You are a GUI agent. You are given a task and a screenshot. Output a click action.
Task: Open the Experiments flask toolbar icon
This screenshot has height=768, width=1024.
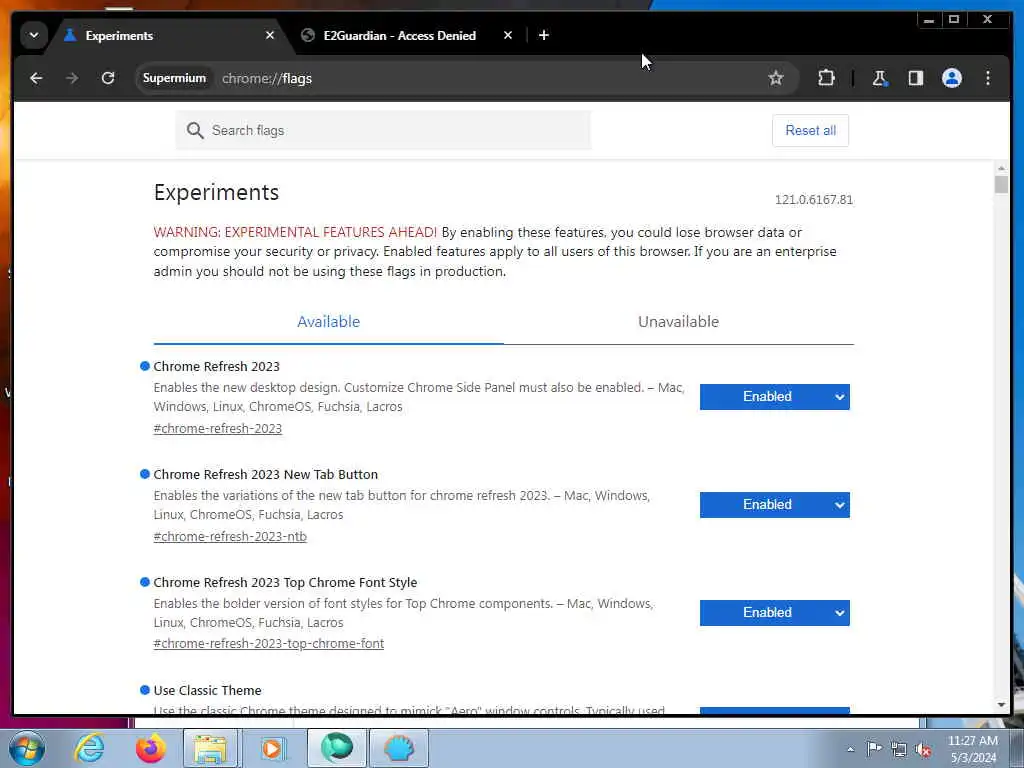(x=880, y=78)
